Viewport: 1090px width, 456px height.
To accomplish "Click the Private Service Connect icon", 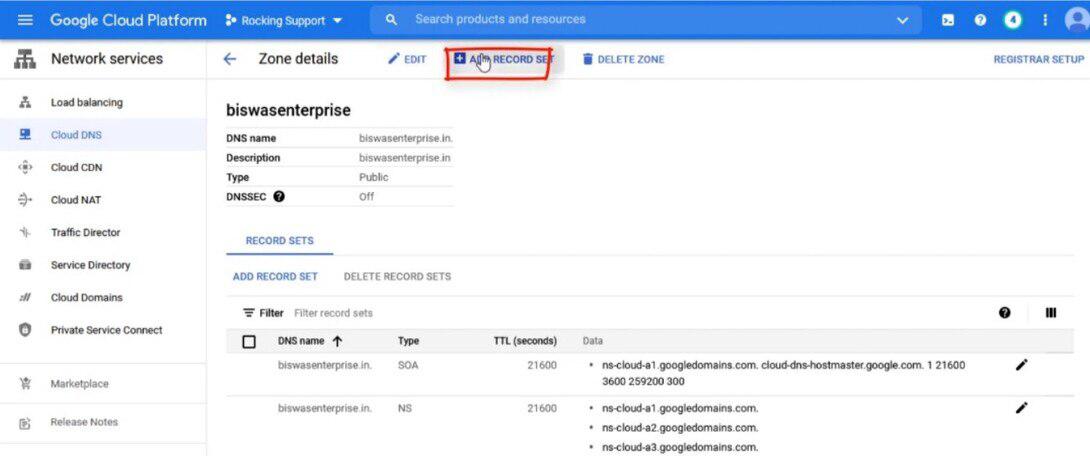I will point(25,330).
